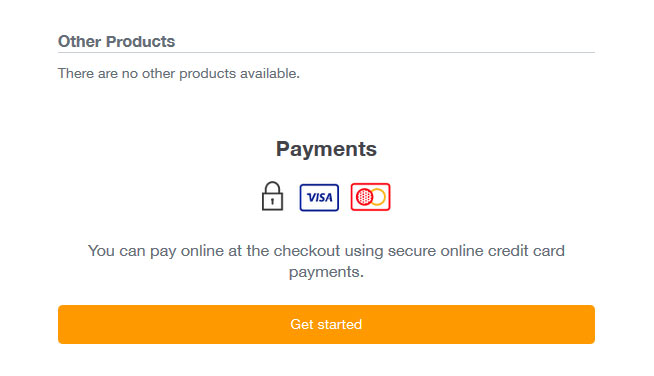The image size is (654, 376).
Task: Click the Payments heading
Action: pos(326,149)
